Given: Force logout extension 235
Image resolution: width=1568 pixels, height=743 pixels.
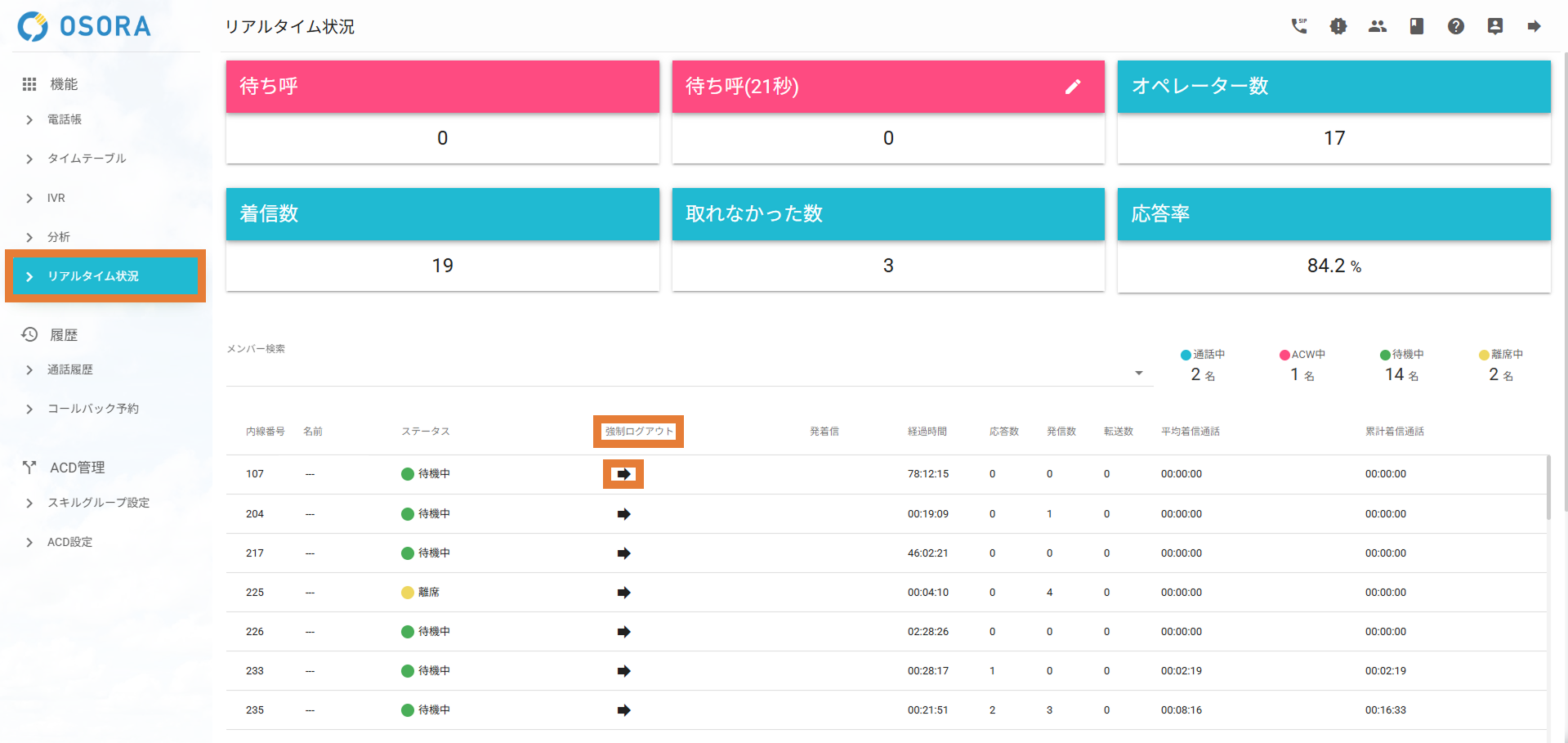Looking at the screenshot, I should [623, 710].
